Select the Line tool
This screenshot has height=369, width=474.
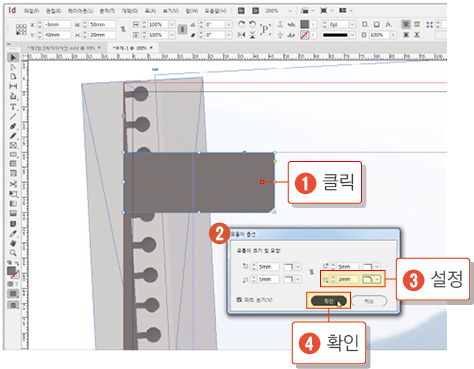pos(13,116)
